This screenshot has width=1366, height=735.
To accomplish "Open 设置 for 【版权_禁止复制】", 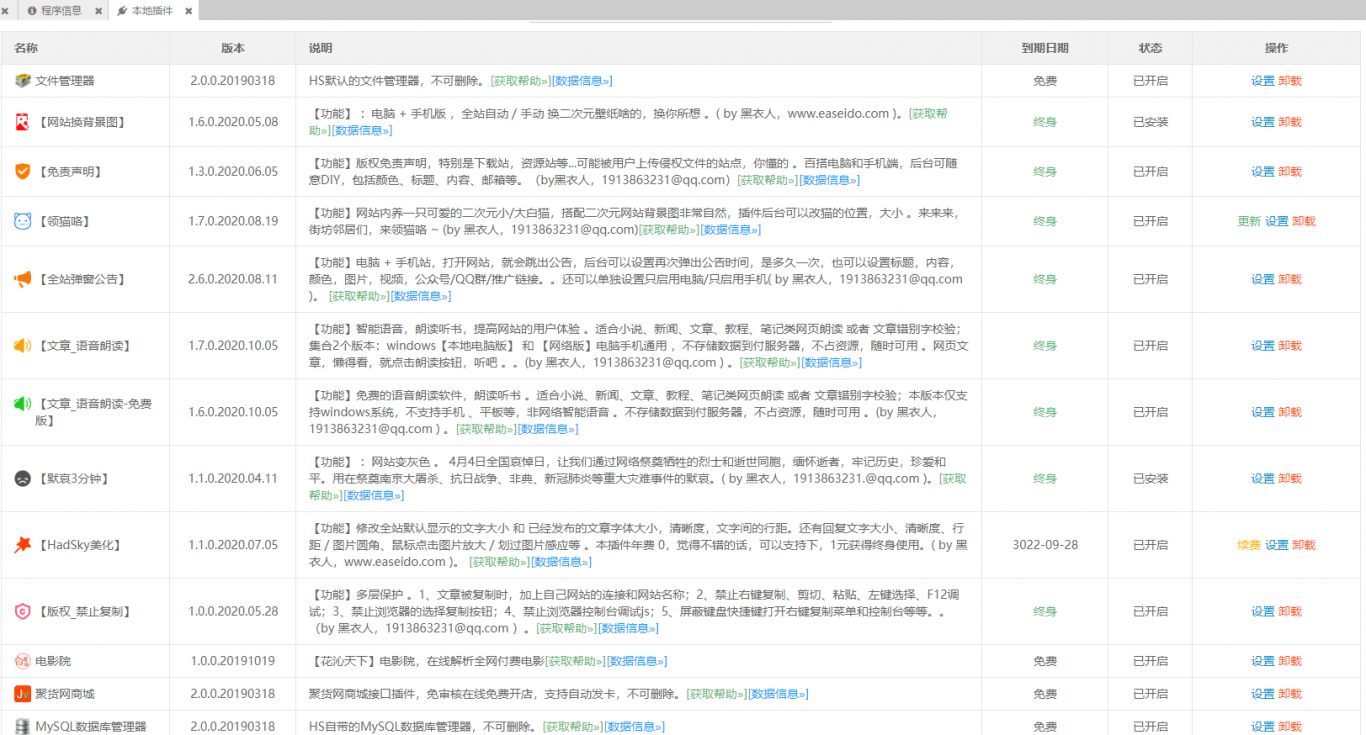I will coord(1263,611).
